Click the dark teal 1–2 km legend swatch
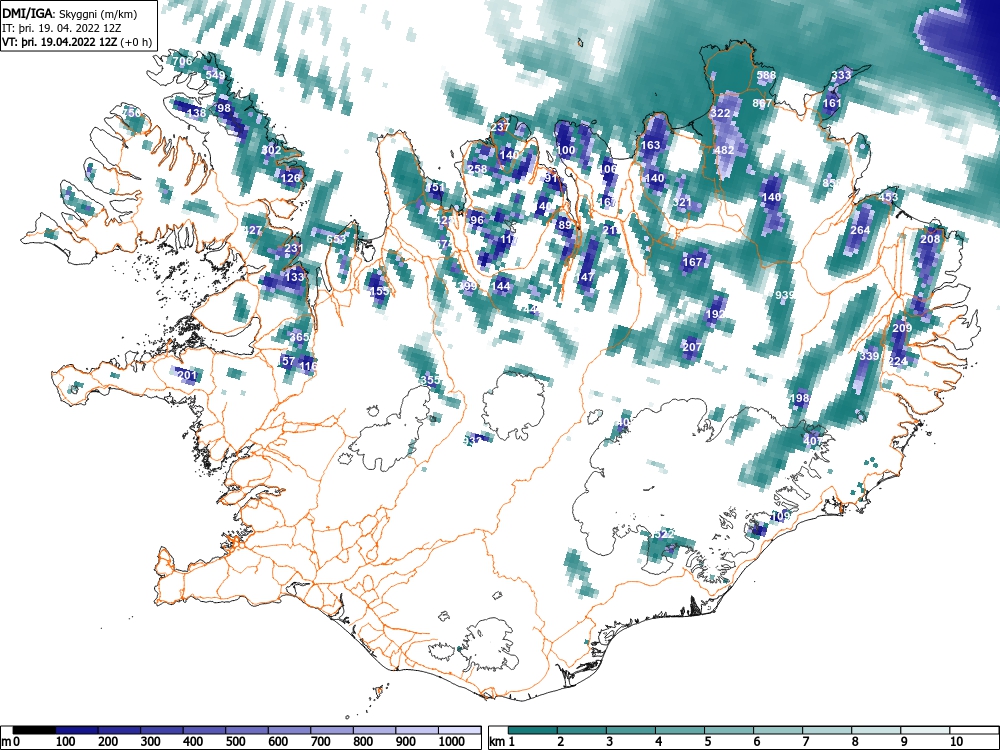 point(533,730)
